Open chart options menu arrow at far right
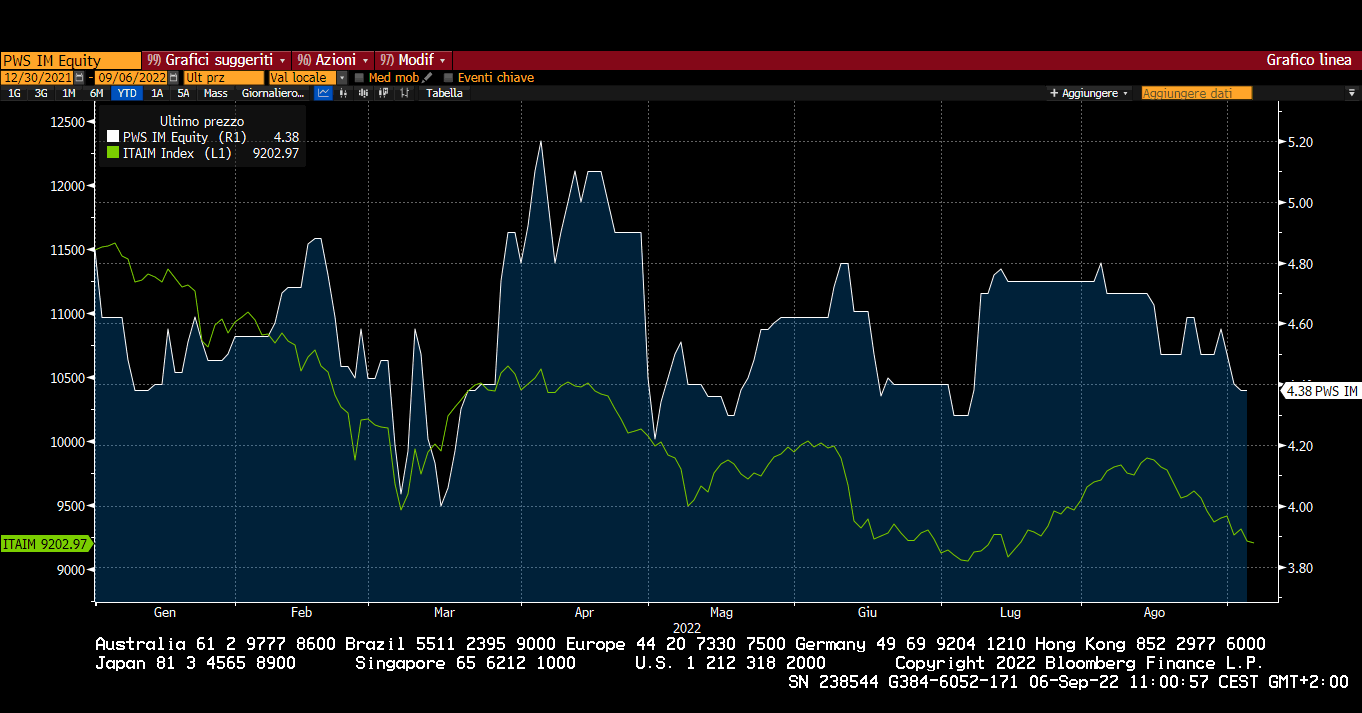Screen dimensions: 1362x713 click(1352, 93)
